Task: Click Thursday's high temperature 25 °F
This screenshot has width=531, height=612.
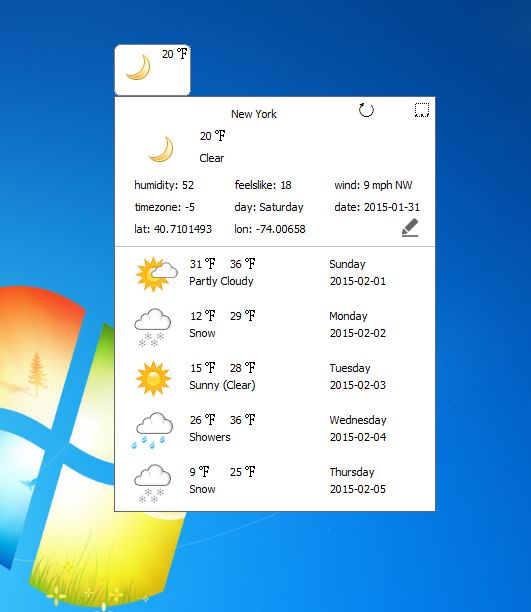Action: coord(242,471)
